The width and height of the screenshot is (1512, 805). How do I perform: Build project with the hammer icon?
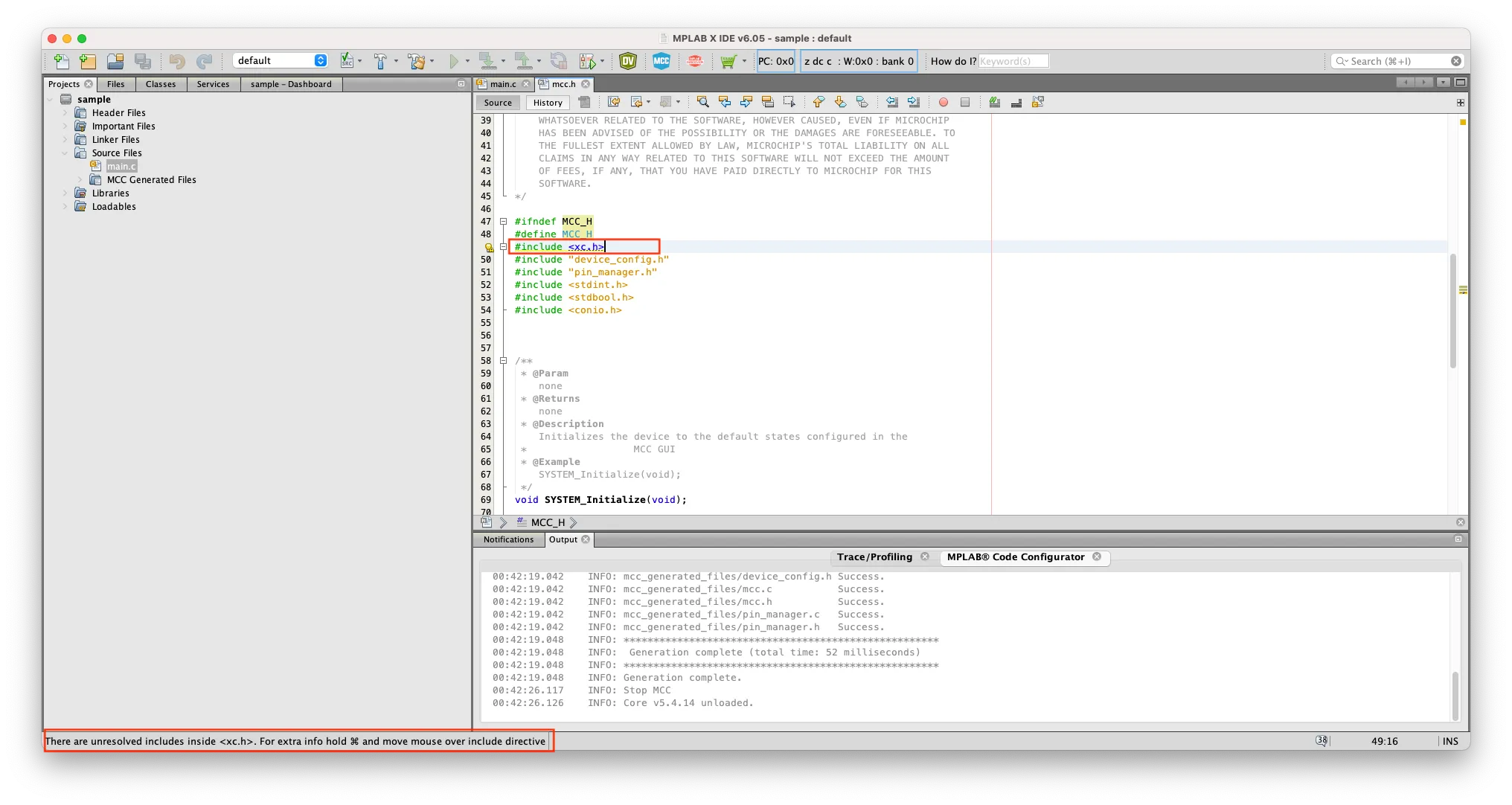click(x=380, y=61)
